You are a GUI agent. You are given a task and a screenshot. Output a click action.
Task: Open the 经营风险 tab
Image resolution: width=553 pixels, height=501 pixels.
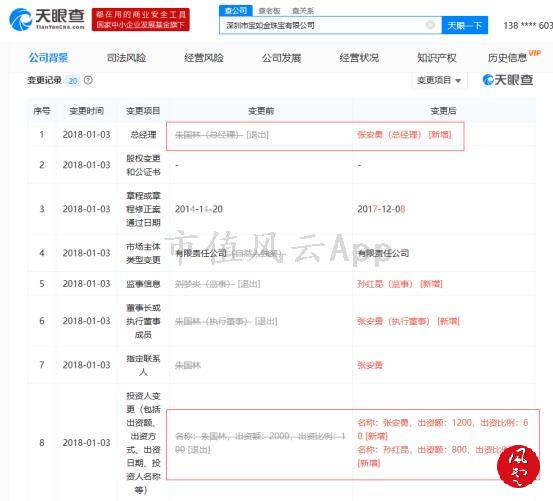coord(203,58)
